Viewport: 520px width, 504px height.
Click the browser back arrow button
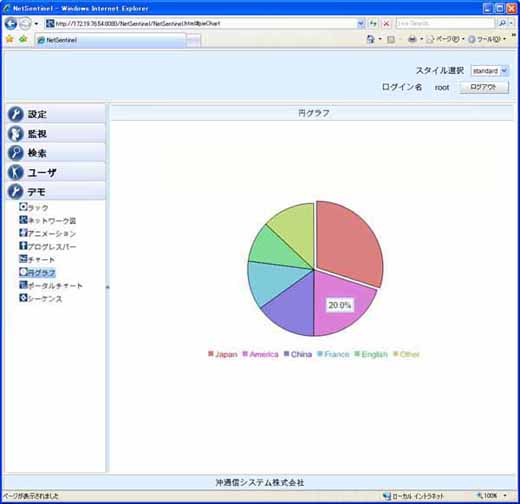11,24
